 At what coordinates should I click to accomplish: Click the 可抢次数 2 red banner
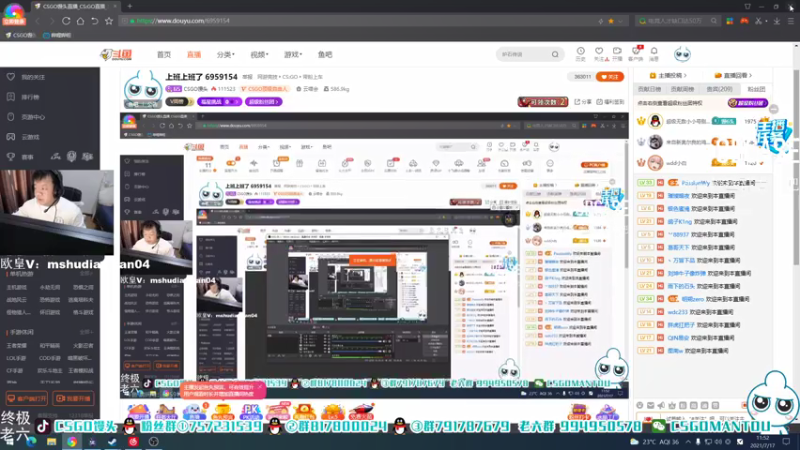pos(543,102)
